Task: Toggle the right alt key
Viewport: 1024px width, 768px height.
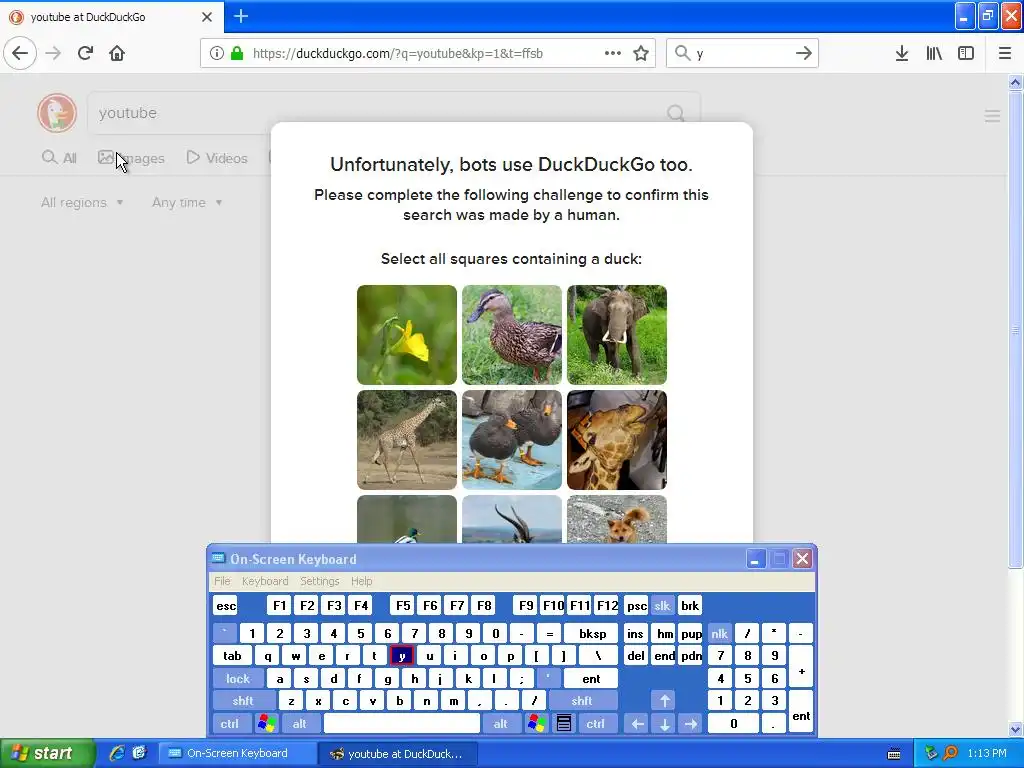Action: [500, 724]
